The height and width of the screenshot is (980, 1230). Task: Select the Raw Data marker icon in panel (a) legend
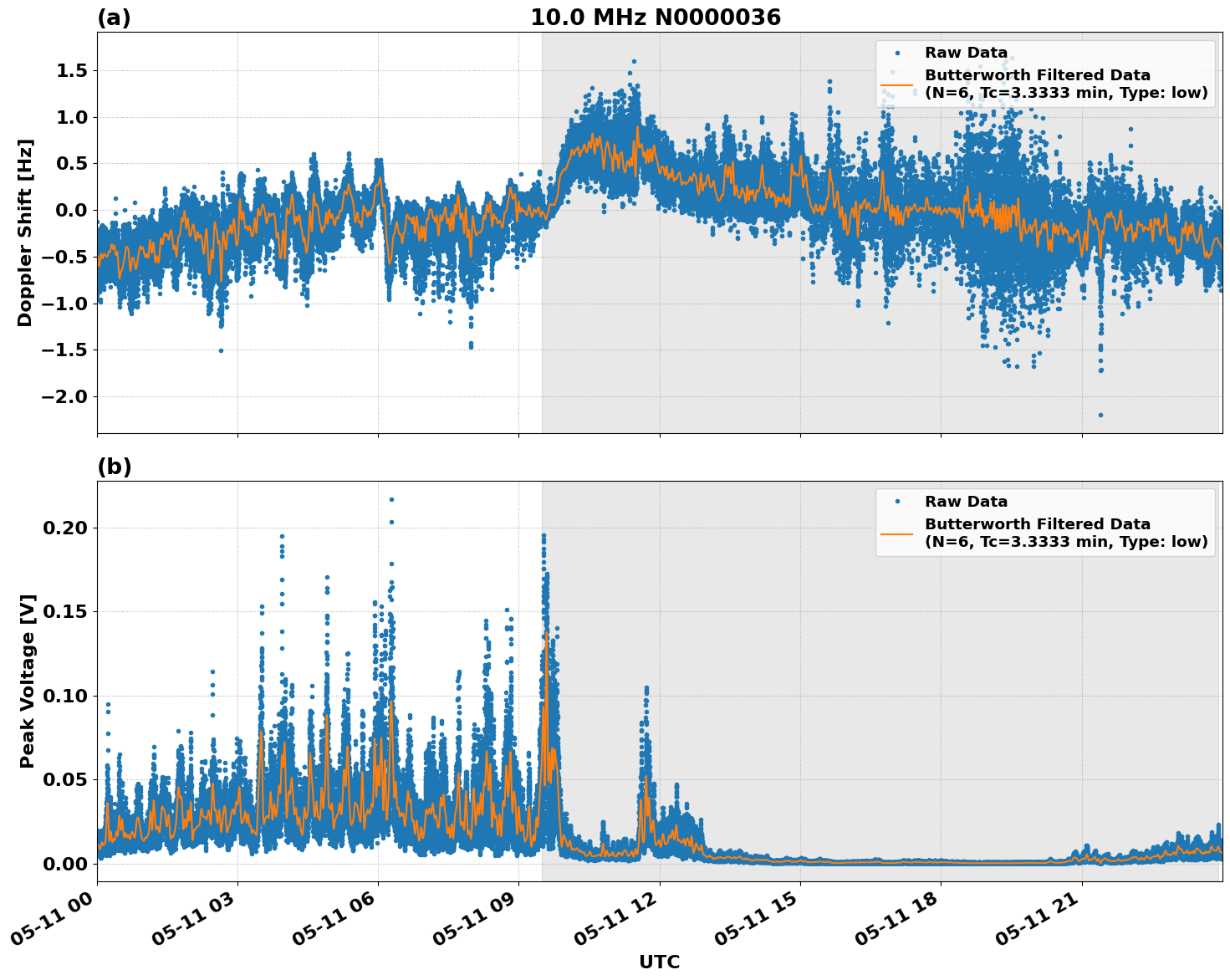point(899,52)
